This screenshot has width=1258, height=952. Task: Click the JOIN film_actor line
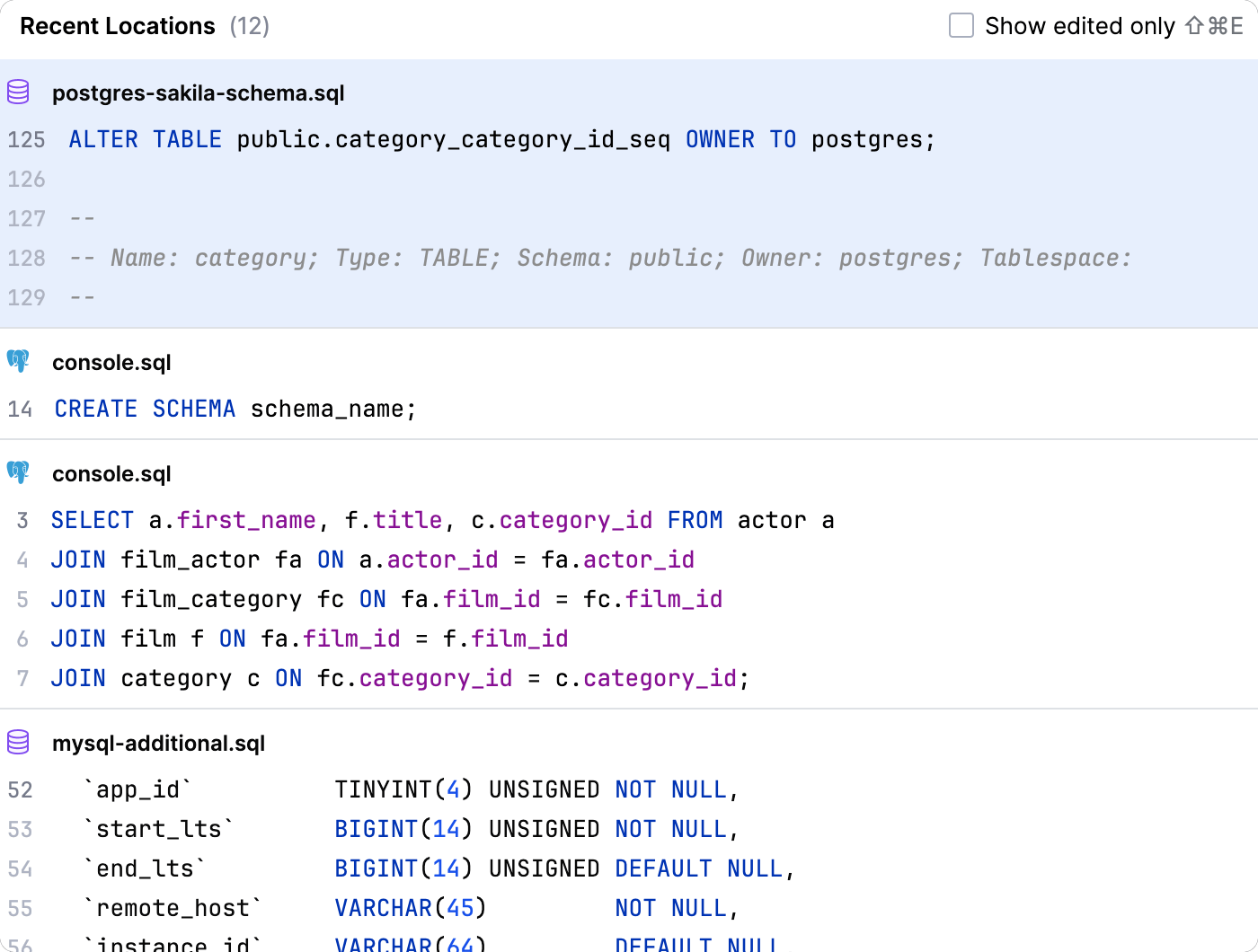[372, 560]
